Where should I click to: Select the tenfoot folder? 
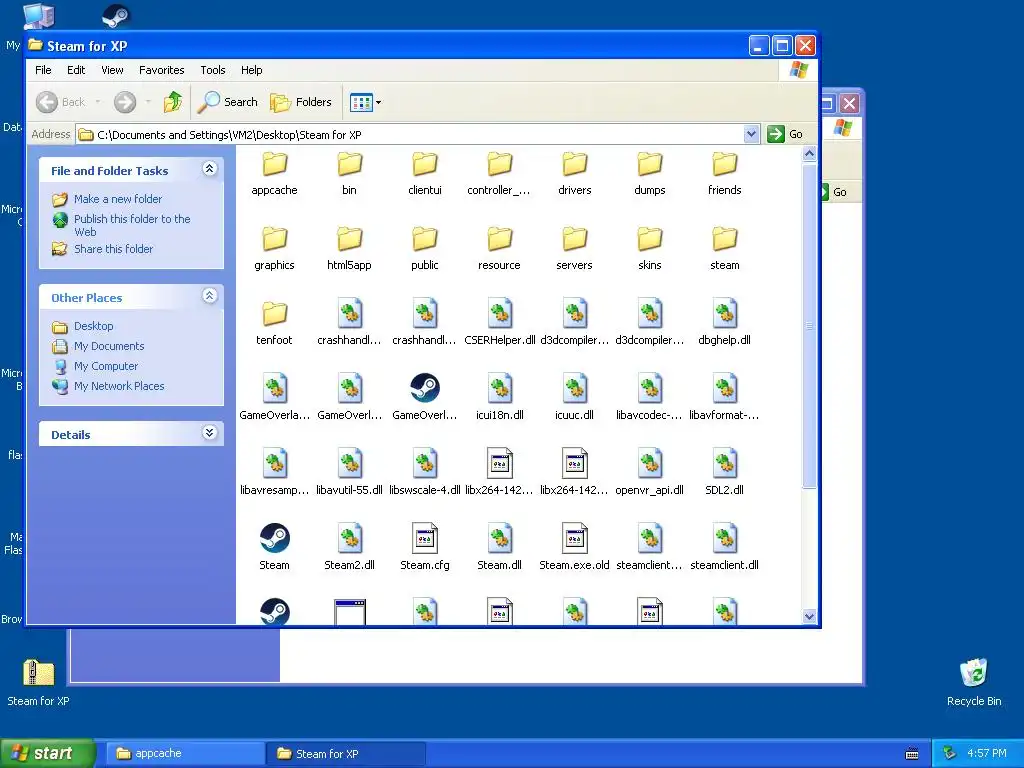click(x=274, y=323)
